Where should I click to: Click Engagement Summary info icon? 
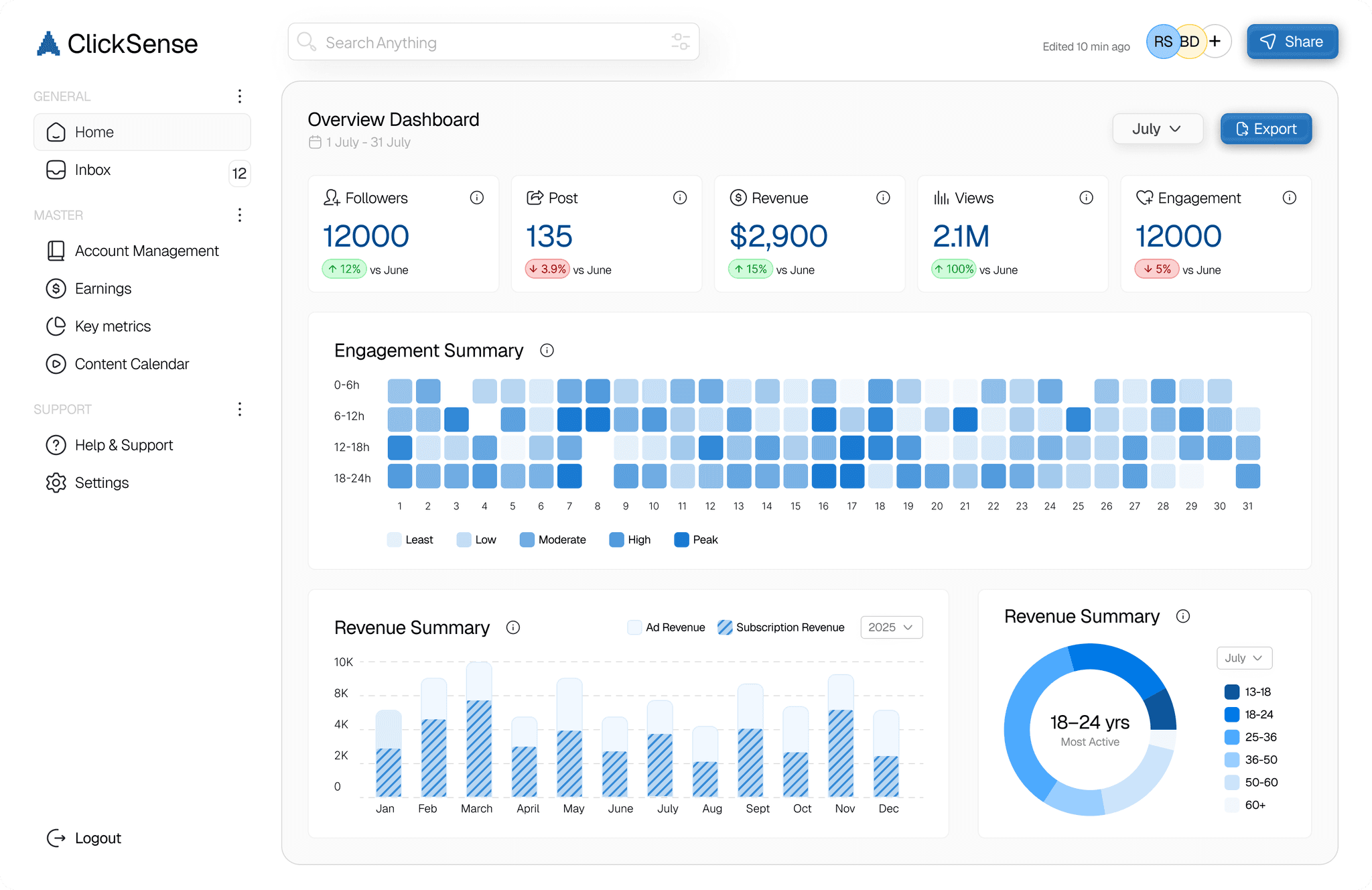pyautogui.click(x=547, y=351)
